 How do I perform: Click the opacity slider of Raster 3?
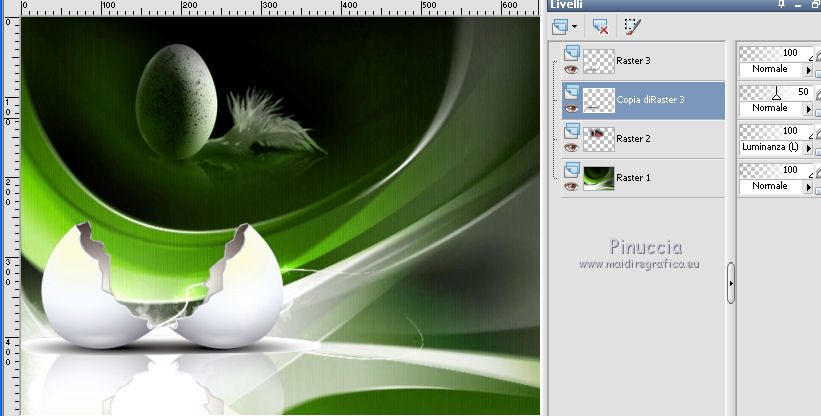pos(776,53)
